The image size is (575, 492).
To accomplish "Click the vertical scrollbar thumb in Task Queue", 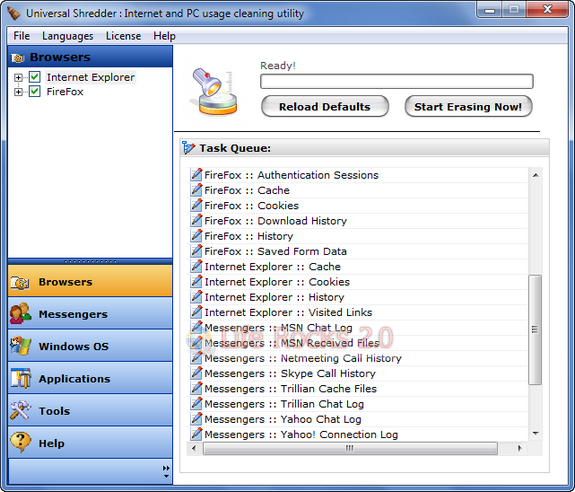I will 535,330.
